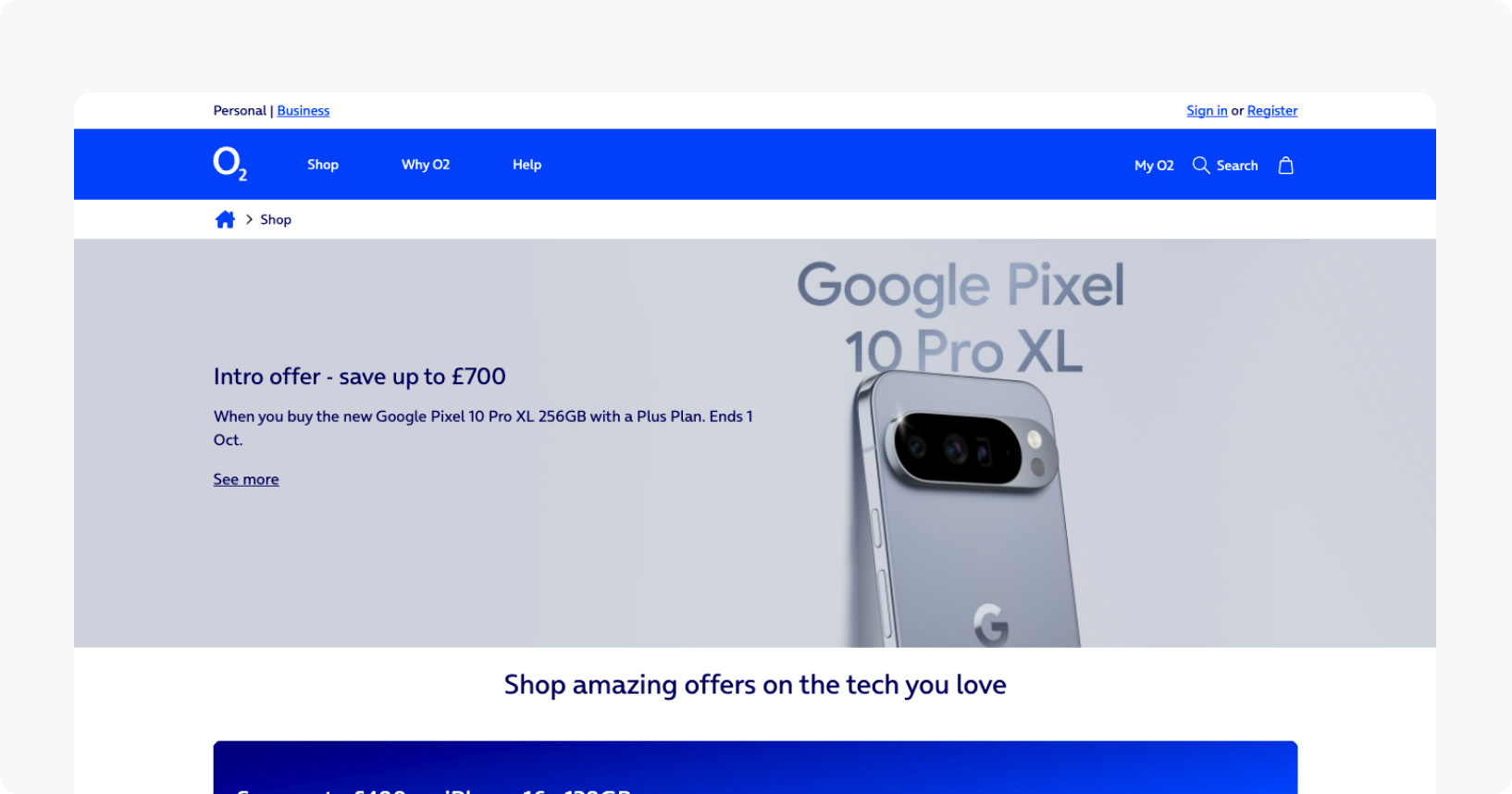Click the breadcrumb chevron arrow before Shop
Image resolution: width=1512 pixels, height=794 pixels.
(249, 219)
